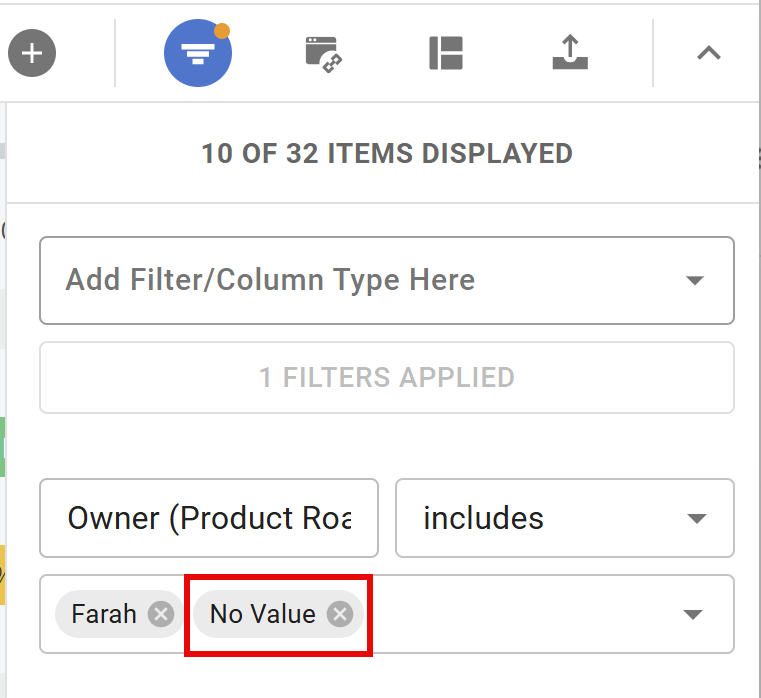
Task: Click the orange dot on the filter icon
Action: [x=222, y=31]
